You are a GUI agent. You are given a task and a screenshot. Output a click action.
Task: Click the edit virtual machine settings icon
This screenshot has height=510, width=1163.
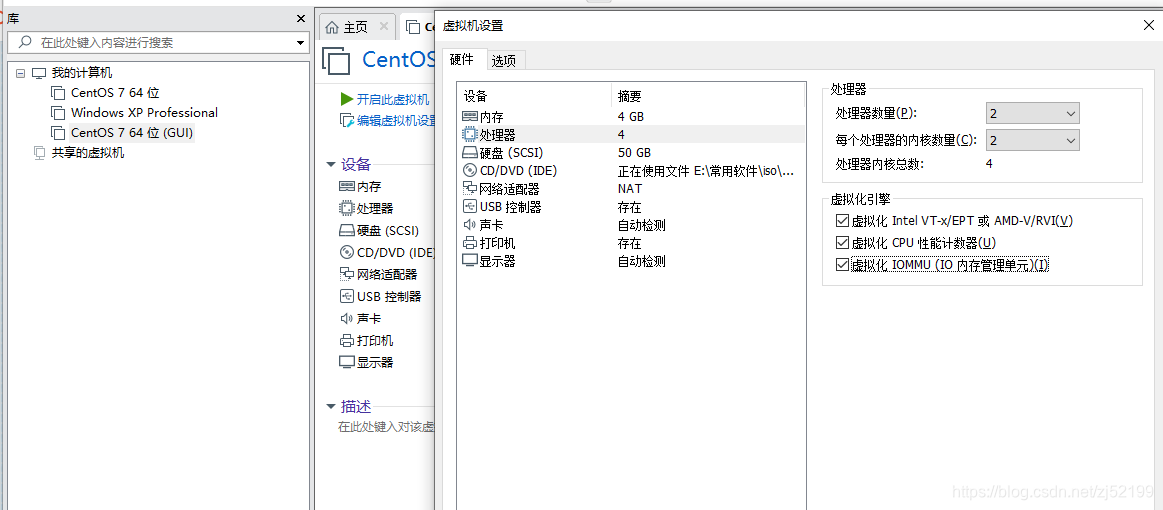(x=346, y=120)
